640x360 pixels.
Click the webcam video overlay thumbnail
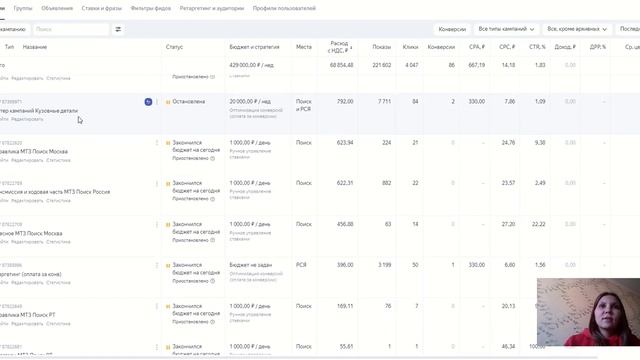588,312
